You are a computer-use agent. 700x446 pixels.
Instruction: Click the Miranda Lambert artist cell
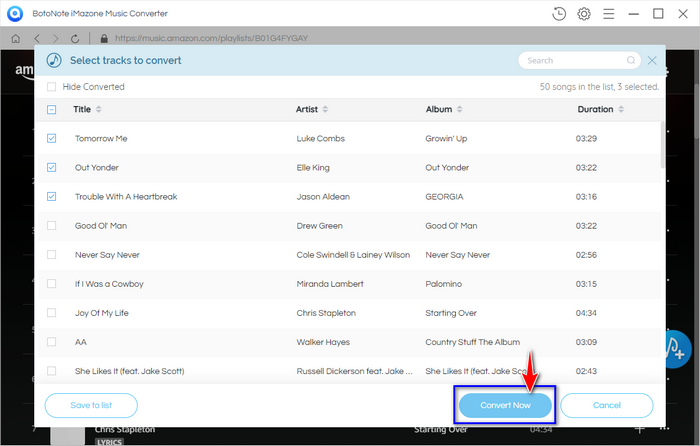[x=330, y=283]
